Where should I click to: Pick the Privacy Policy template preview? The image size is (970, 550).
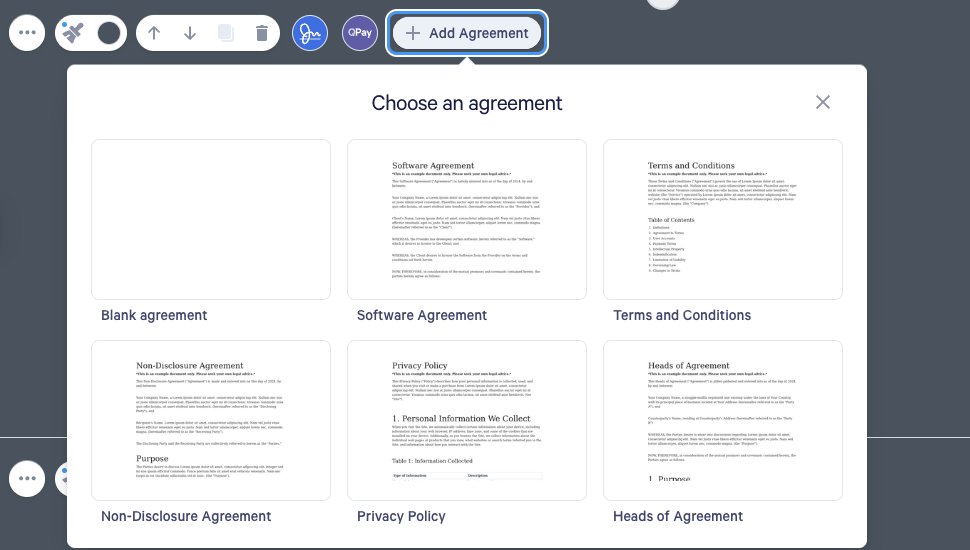pos(467,420)
